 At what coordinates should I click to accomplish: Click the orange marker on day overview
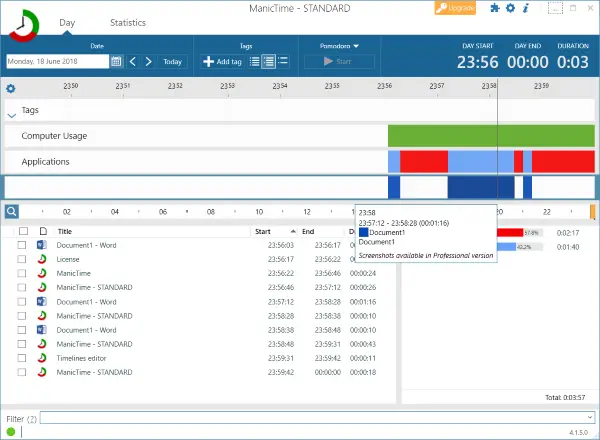(593, 212)
